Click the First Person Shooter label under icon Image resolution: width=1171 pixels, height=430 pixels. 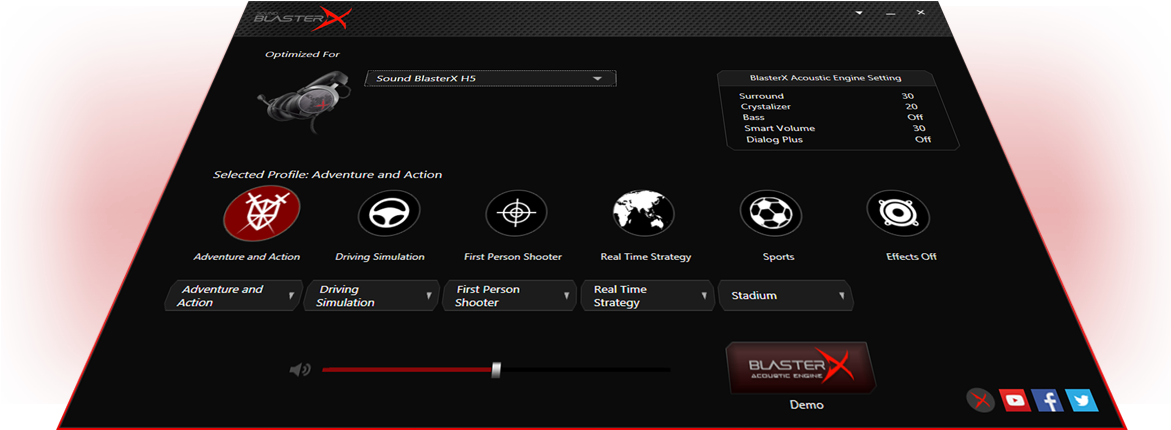click(x=513, y=257)
